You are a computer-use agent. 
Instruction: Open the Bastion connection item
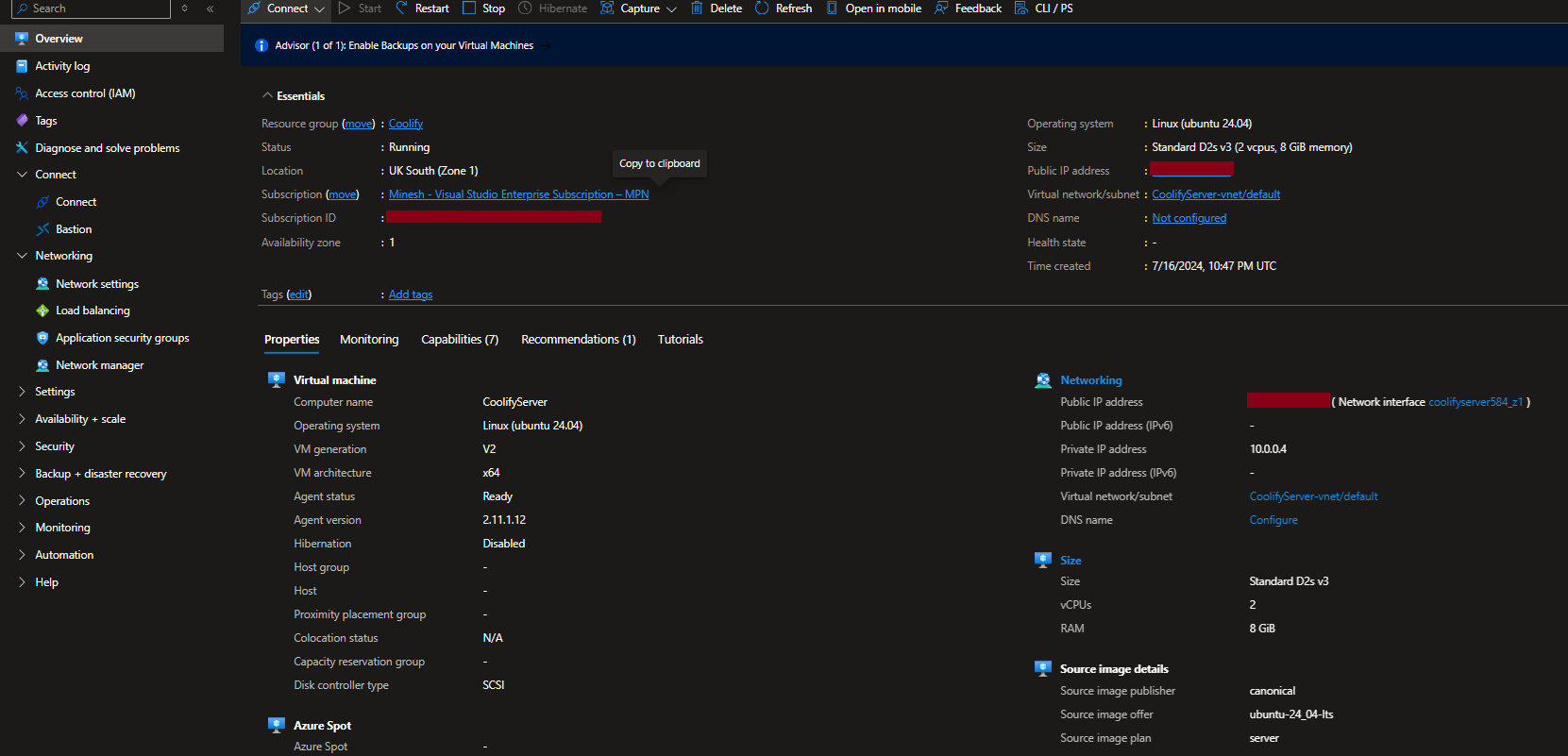(74, 229)
